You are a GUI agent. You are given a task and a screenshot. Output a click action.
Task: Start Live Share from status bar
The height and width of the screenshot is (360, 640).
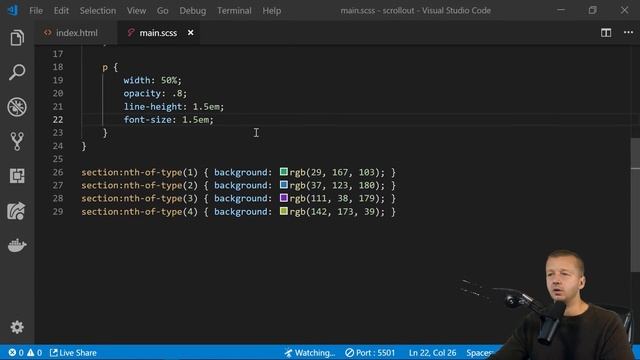coord(73,353)
